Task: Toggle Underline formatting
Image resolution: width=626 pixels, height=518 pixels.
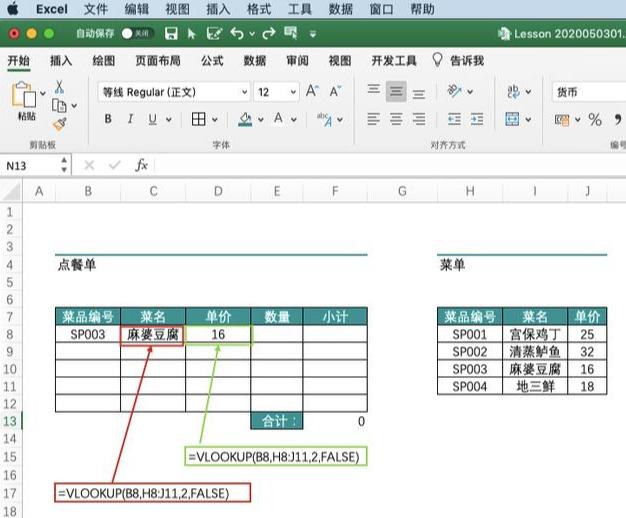Action: click(153, 119)
